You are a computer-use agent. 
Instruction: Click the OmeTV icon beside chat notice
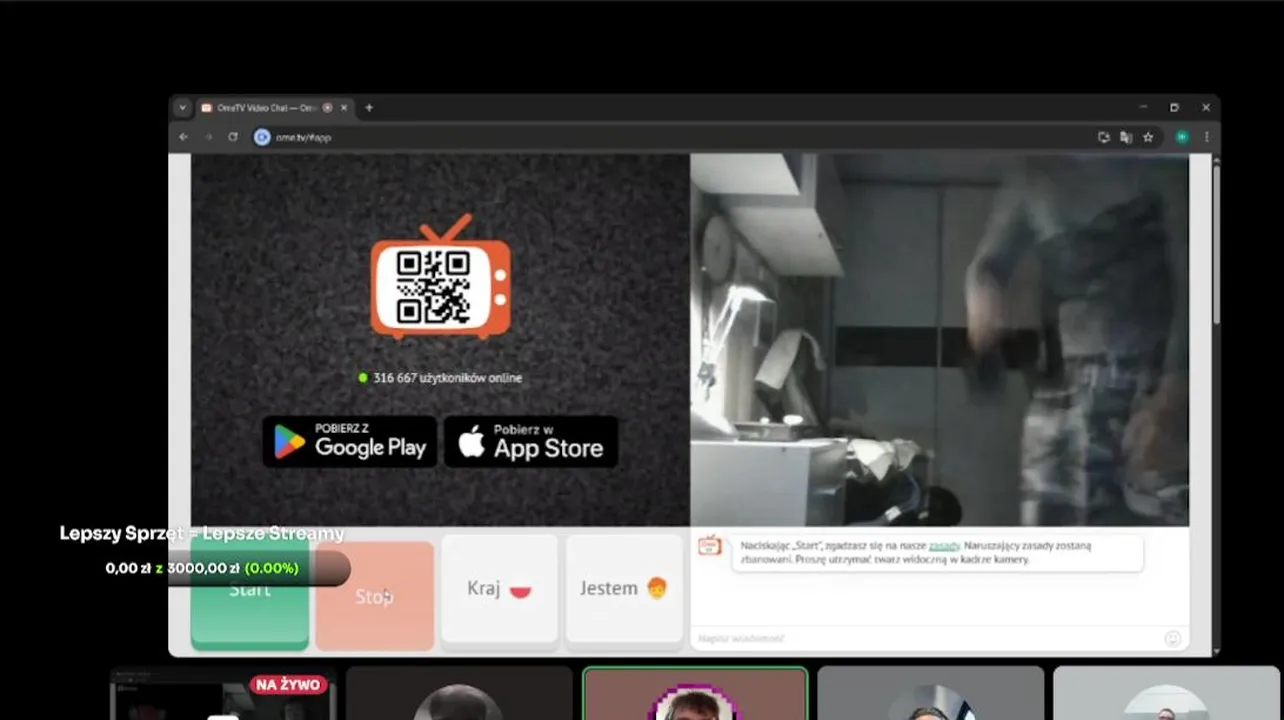(709, 545)
